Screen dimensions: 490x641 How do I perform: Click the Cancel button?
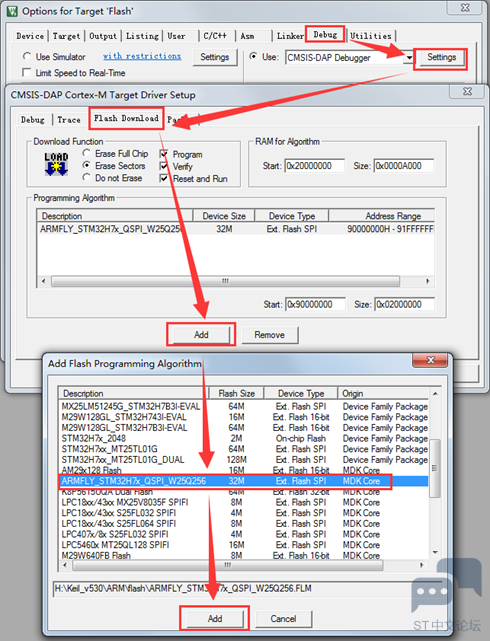click(283, 619)
